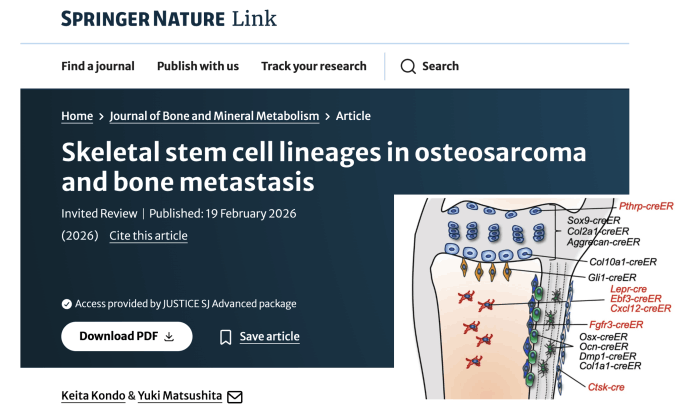
Task: Click the Article breadcrumb item
Action: [353, 116]
